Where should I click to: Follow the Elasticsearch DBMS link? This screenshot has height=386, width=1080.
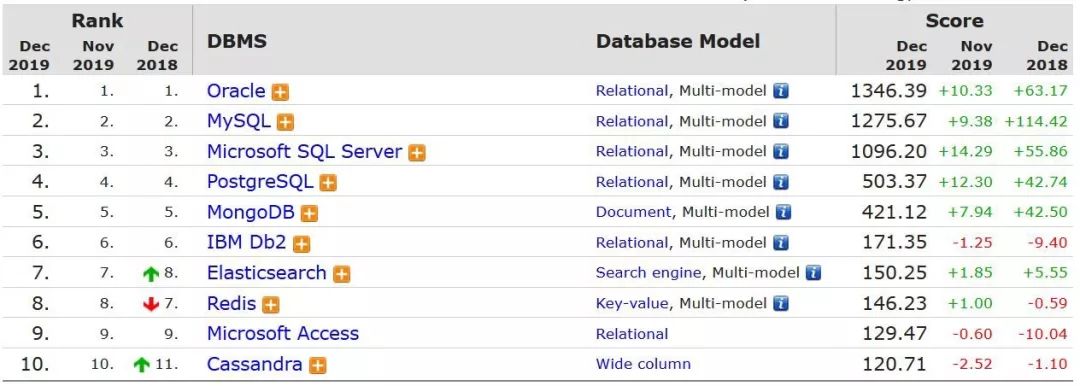point(267,273)
